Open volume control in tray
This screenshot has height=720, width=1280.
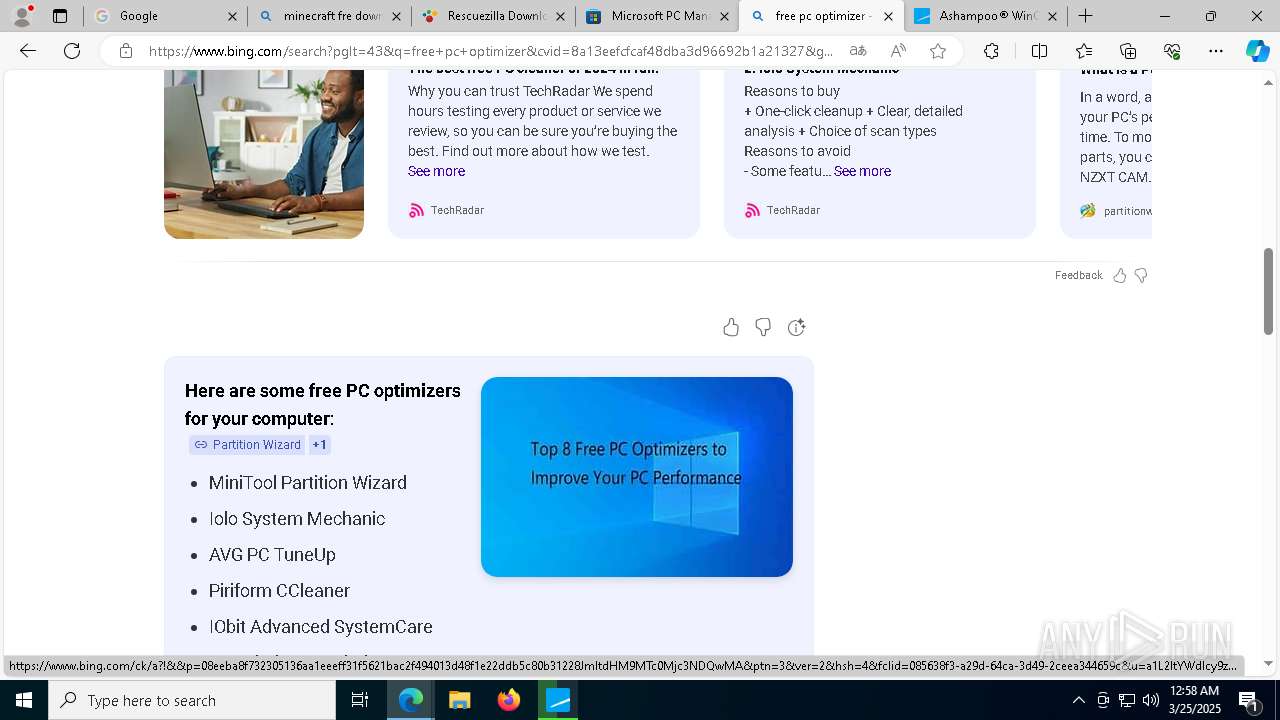tap(1151, 700)
